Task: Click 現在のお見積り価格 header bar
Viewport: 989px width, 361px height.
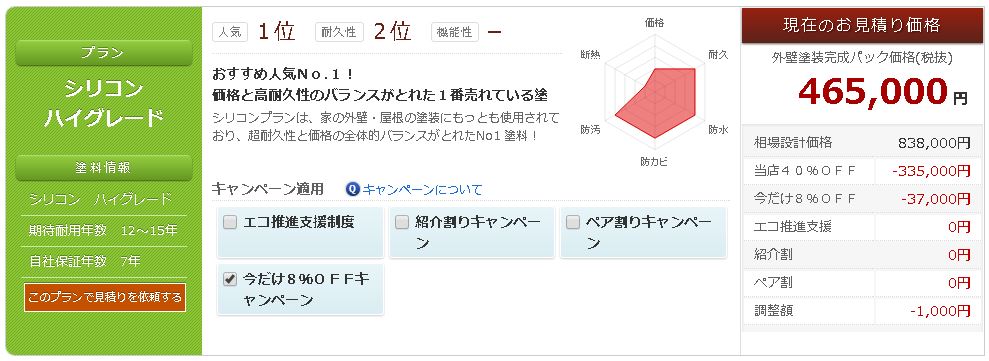Action: coord(862,25)
